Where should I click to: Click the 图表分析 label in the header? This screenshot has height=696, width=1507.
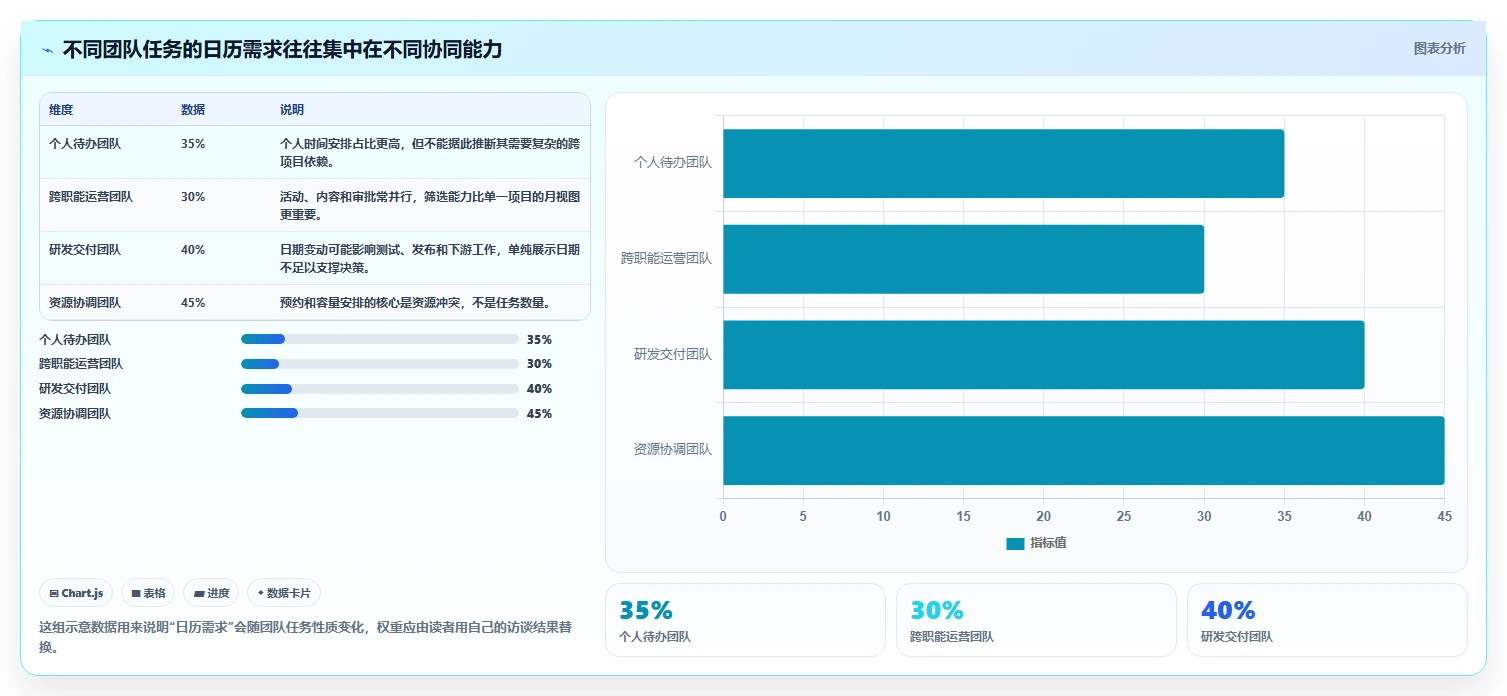[1439, 48]
